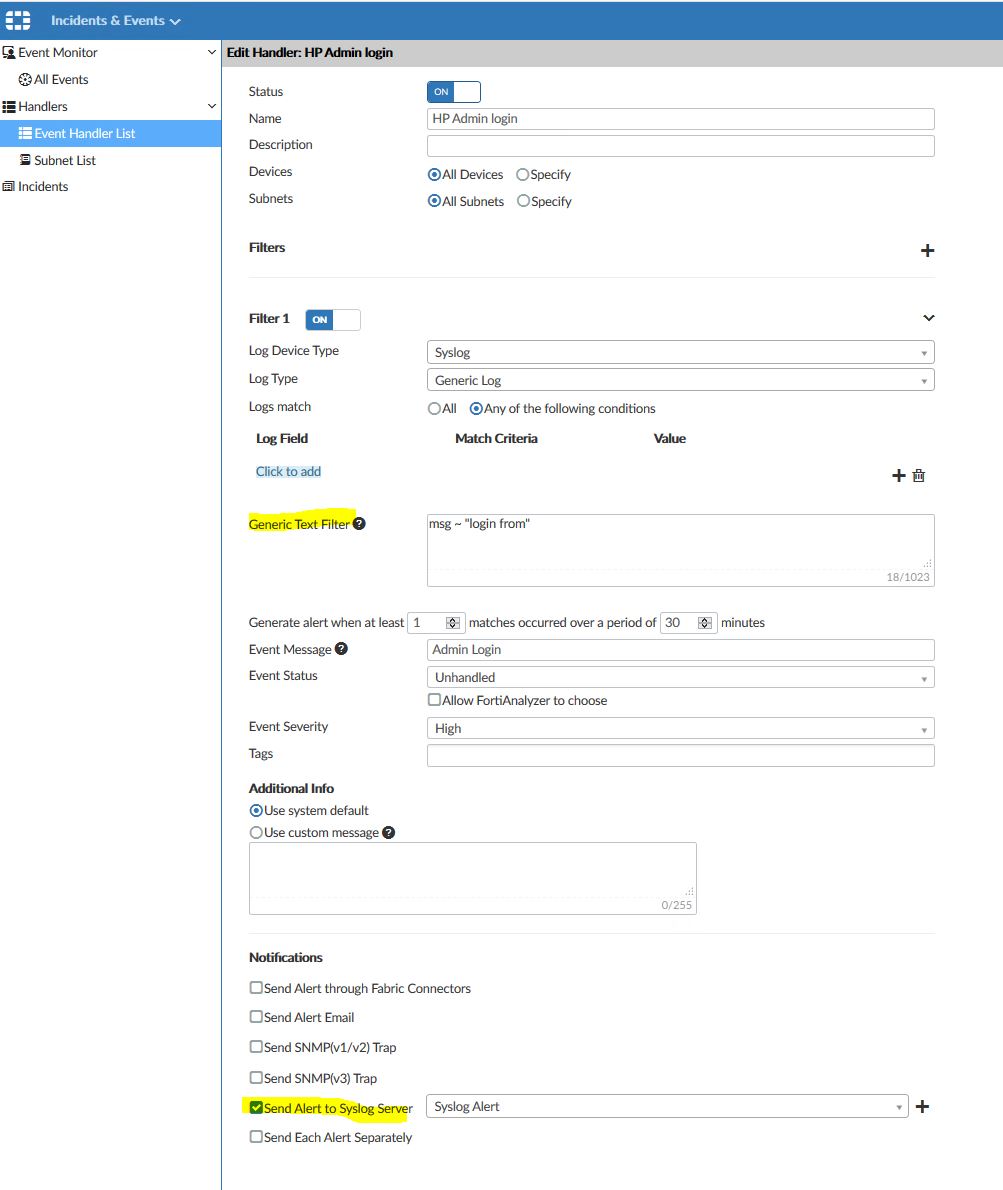Click the Name input field
This screenshot has width=1003, height=1190.
point(681,118)
